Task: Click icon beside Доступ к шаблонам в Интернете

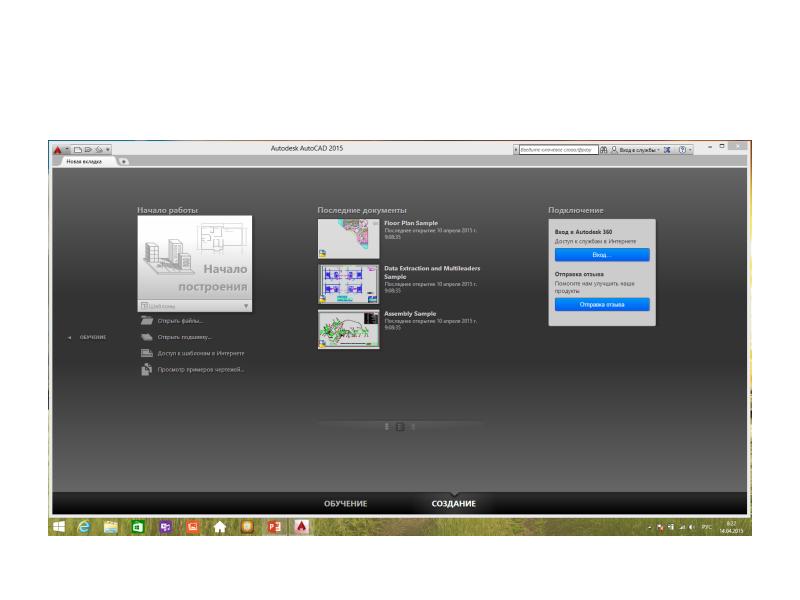Action: pyautogui.click(x=146, y=353)
